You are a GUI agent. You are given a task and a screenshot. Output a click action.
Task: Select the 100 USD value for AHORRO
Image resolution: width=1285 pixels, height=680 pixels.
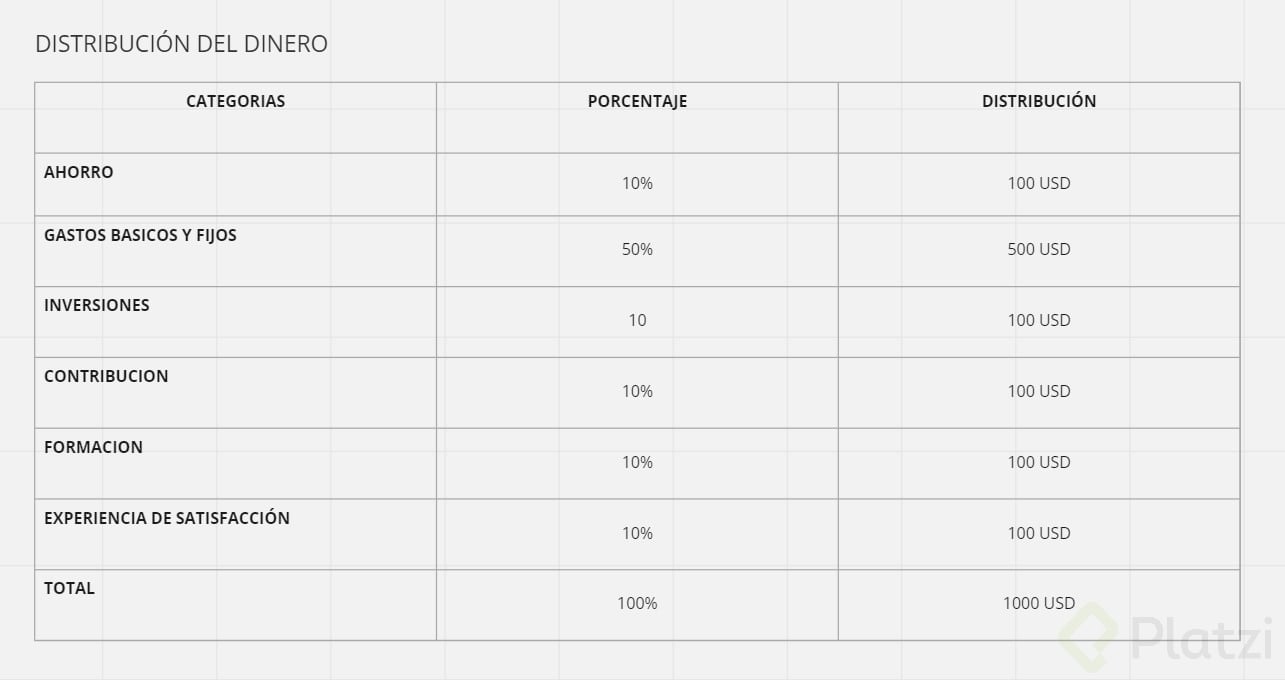click(1039, 183)
